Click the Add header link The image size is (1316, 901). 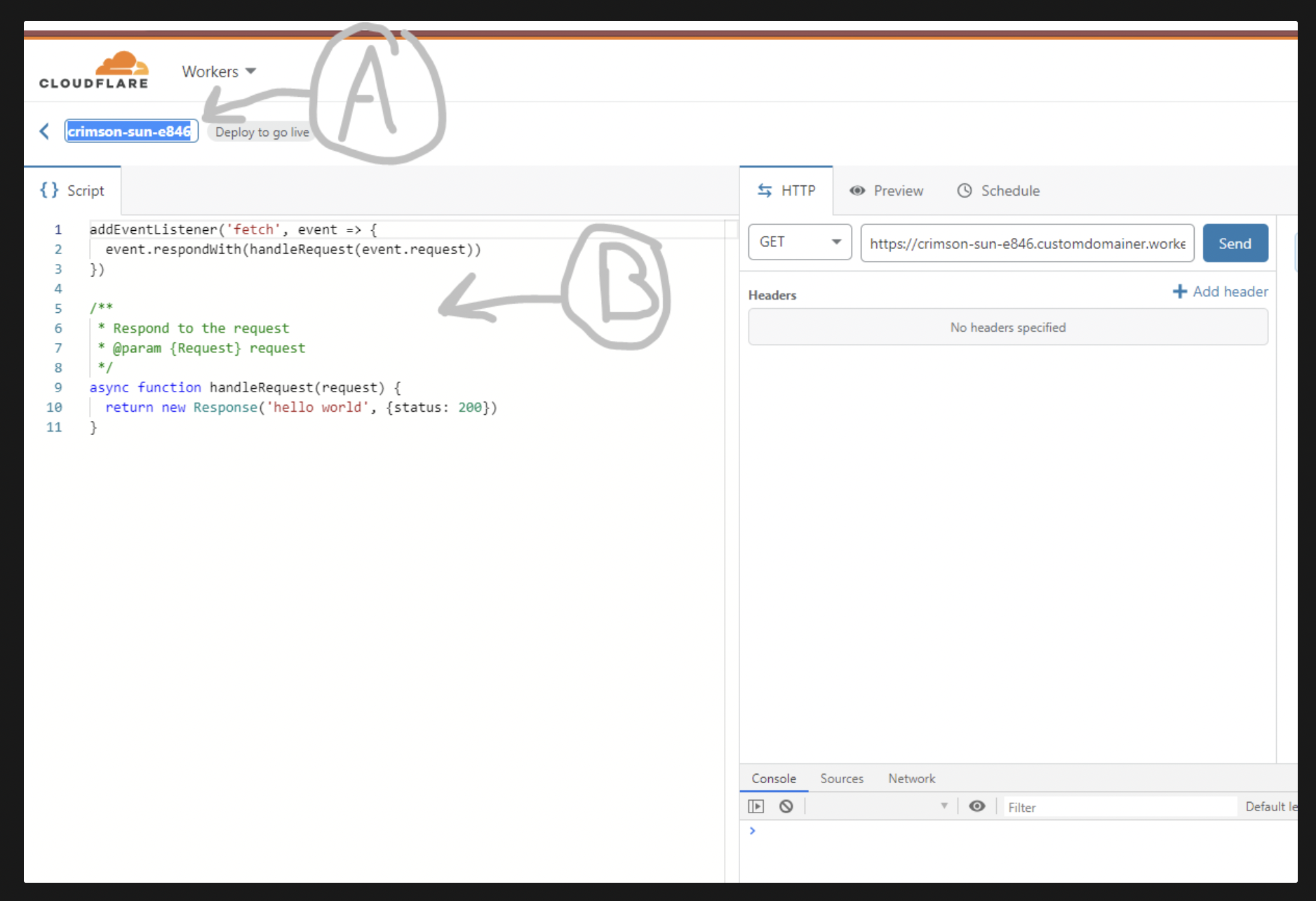pos(1230,291)
